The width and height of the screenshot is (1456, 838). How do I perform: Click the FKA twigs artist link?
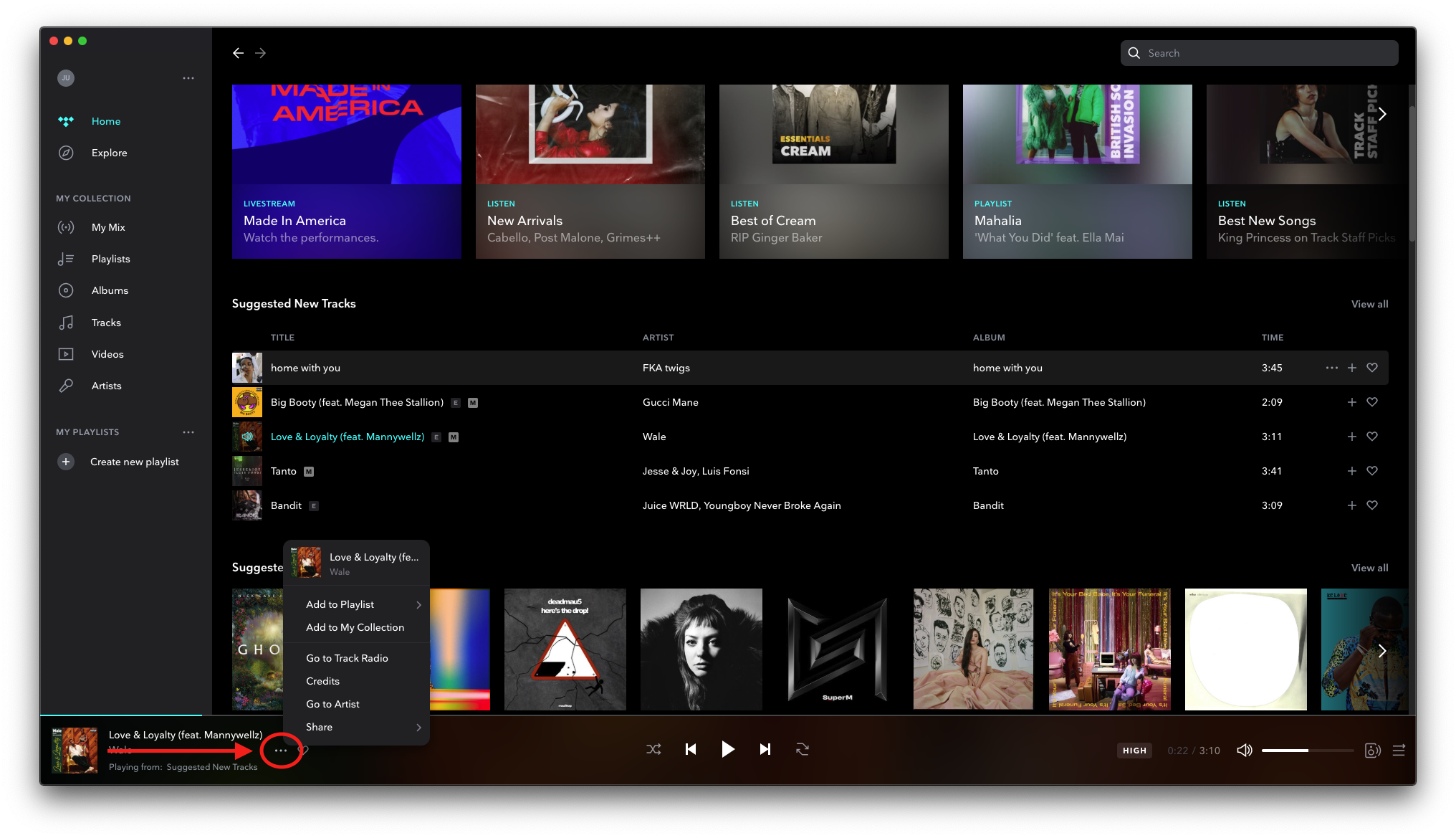tap(666, 368)
